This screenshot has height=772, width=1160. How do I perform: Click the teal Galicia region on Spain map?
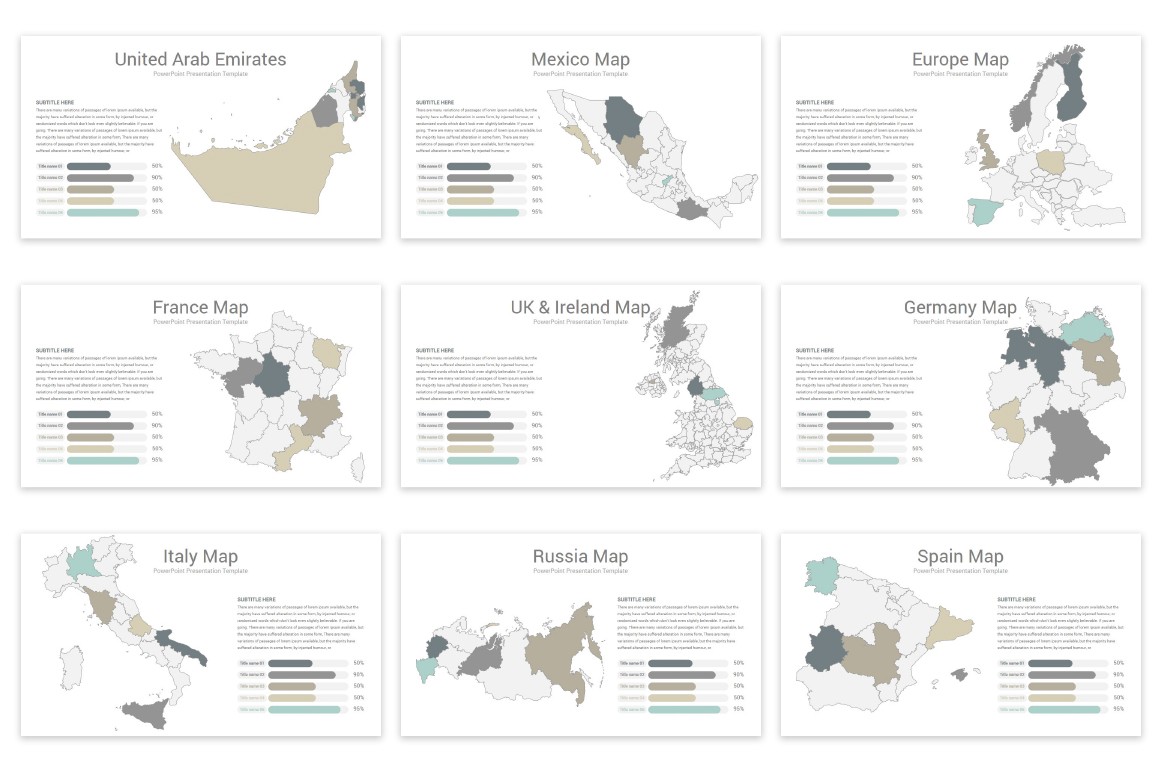[x=822, y=576]
